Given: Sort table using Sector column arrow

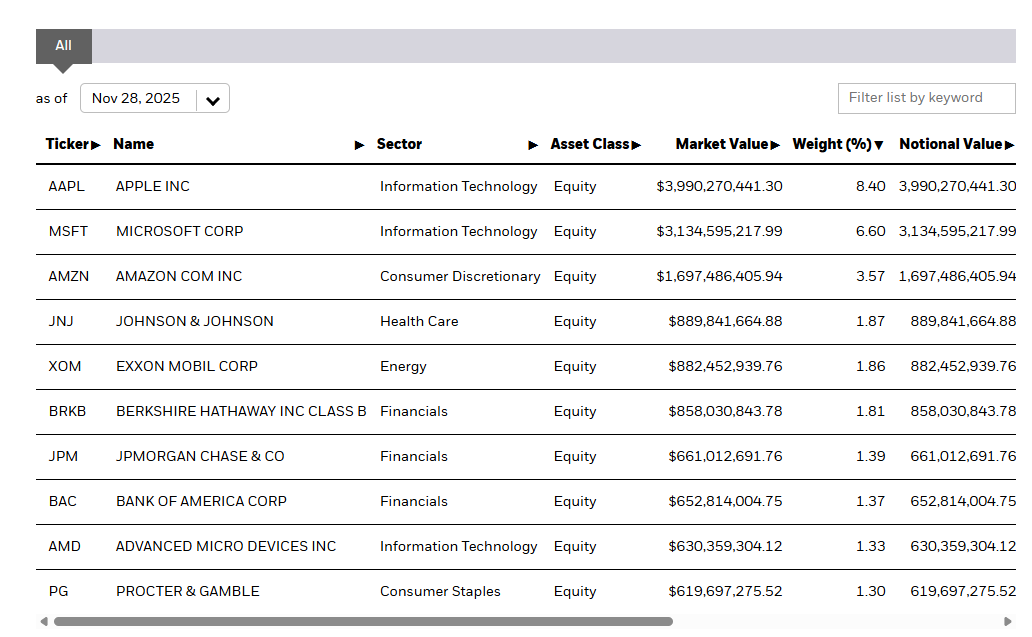Looking at the screenshot, I should 533,145.
